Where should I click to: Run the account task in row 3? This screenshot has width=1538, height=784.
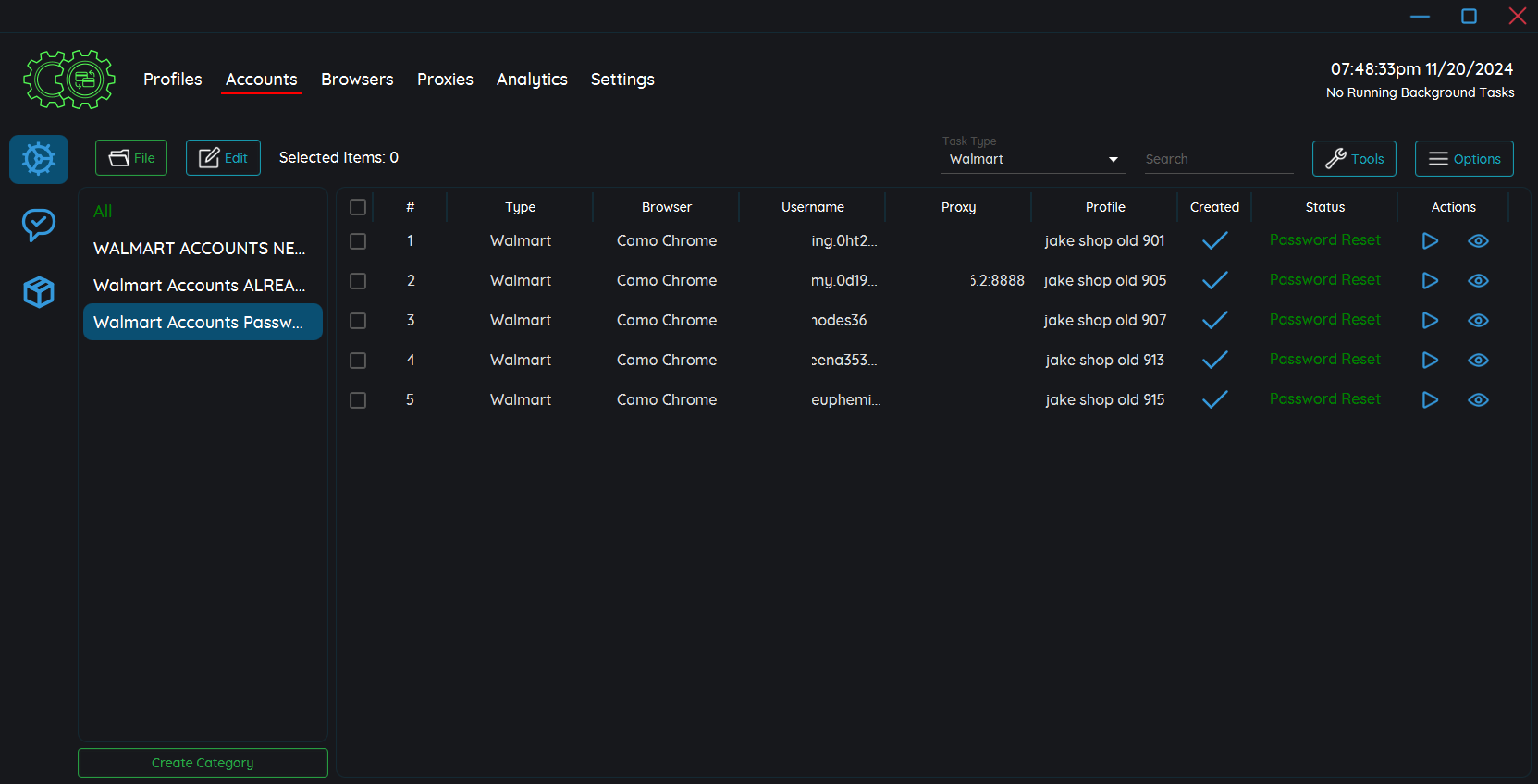tap(1430, 321)
